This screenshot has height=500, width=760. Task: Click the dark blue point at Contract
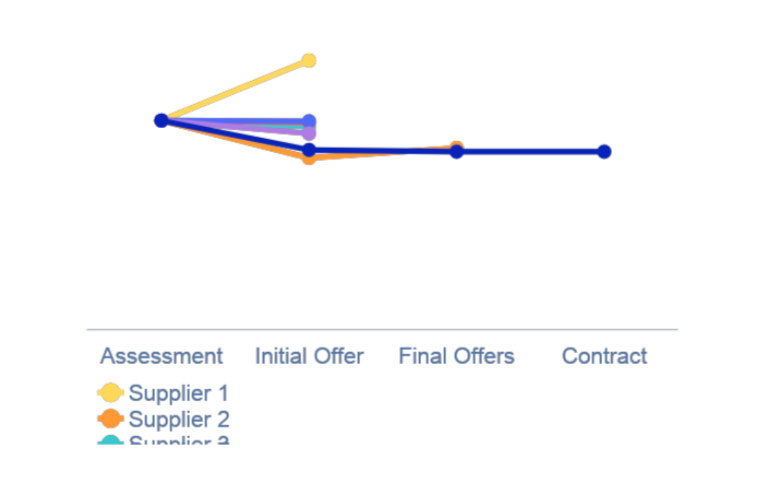604,152
